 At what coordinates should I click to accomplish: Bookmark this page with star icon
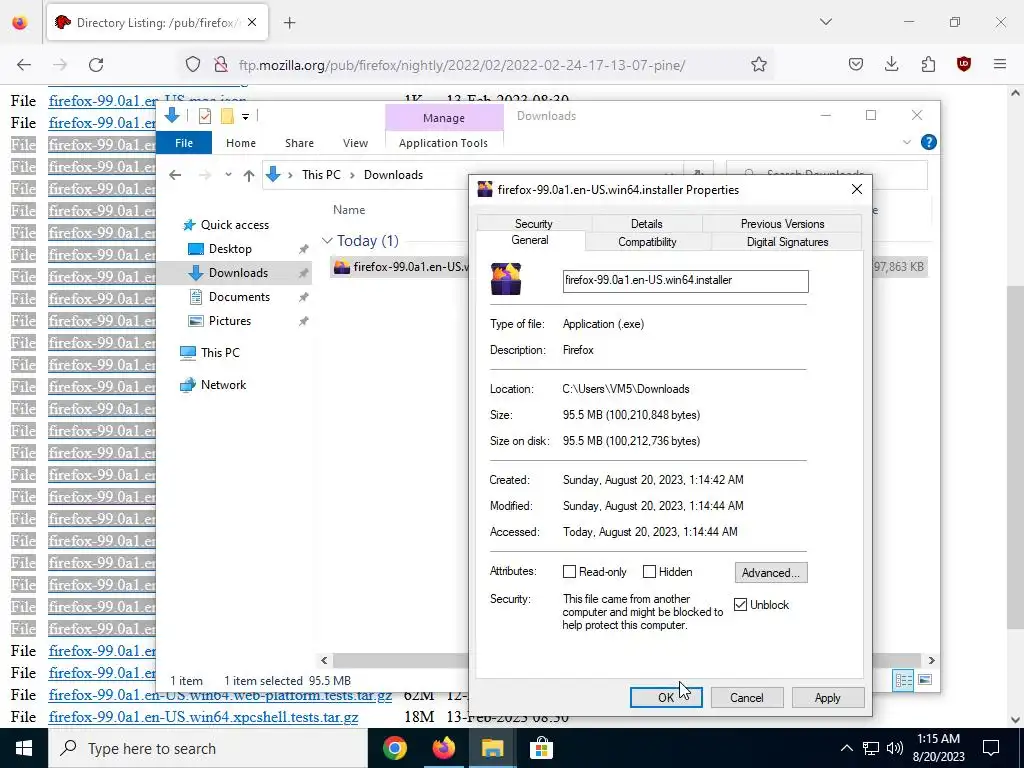[x=758, y=65]
